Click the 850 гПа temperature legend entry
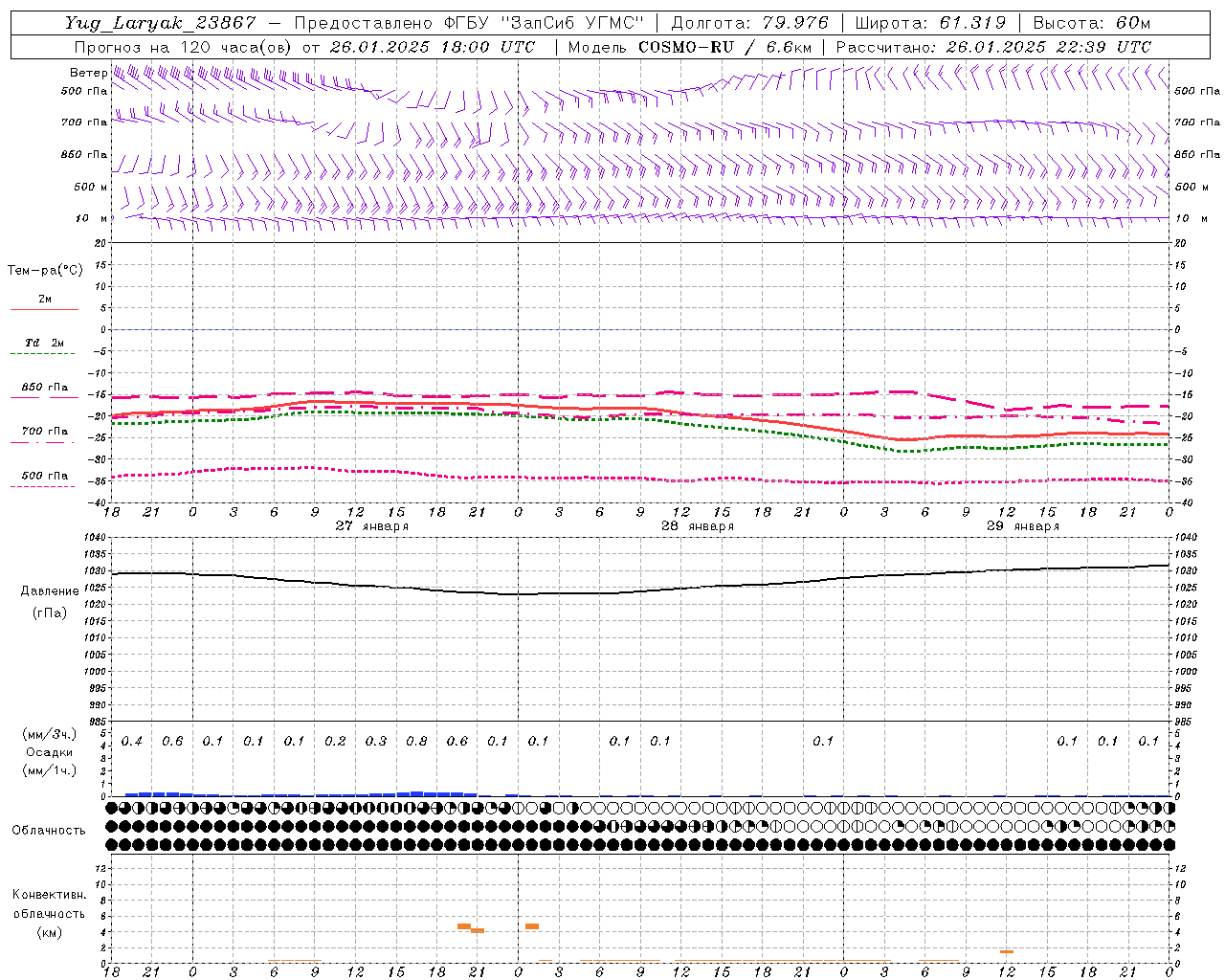Image resolution: width=1225 pixels, height=980 pixels. (44, 388)
